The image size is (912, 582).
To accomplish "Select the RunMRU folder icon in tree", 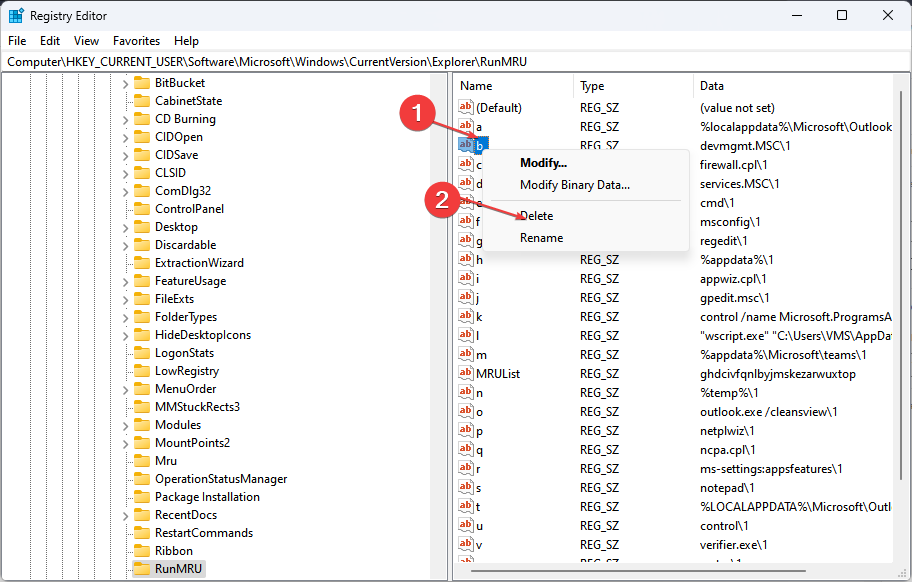I will tap(141, 569).
